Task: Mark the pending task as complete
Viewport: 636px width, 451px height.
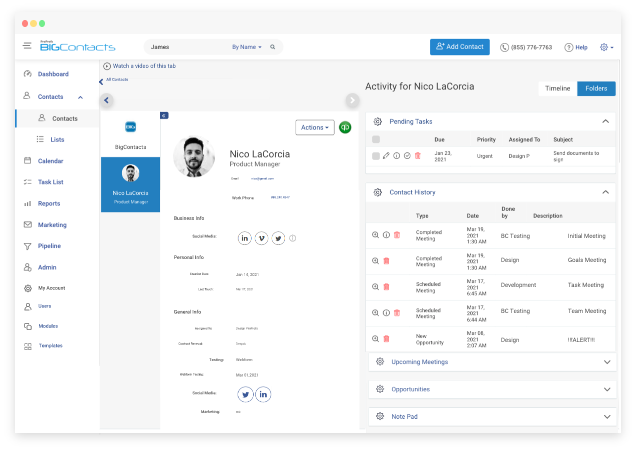Action: tap(407, 156)
